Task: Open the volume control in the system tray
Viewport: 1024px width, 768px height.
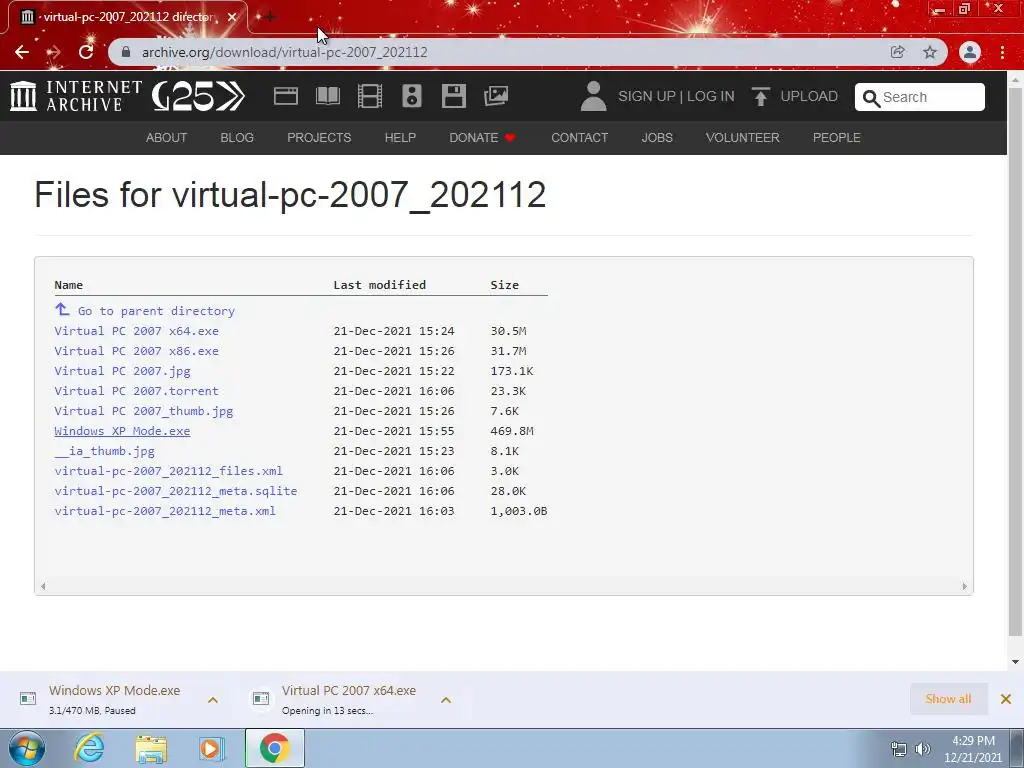Action: tap(923, 749)
